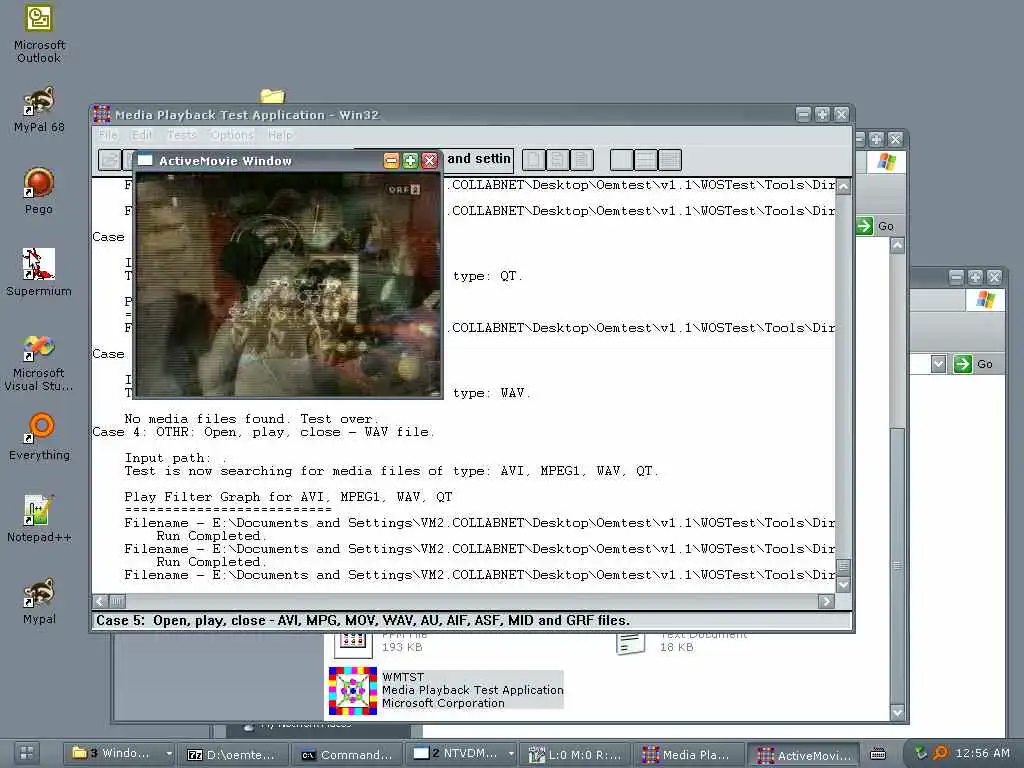Viewport: 1024px width, 768px height.
Task: Click scroll right arrow of the log horizontal scrollbar
Action: [826, 601]
